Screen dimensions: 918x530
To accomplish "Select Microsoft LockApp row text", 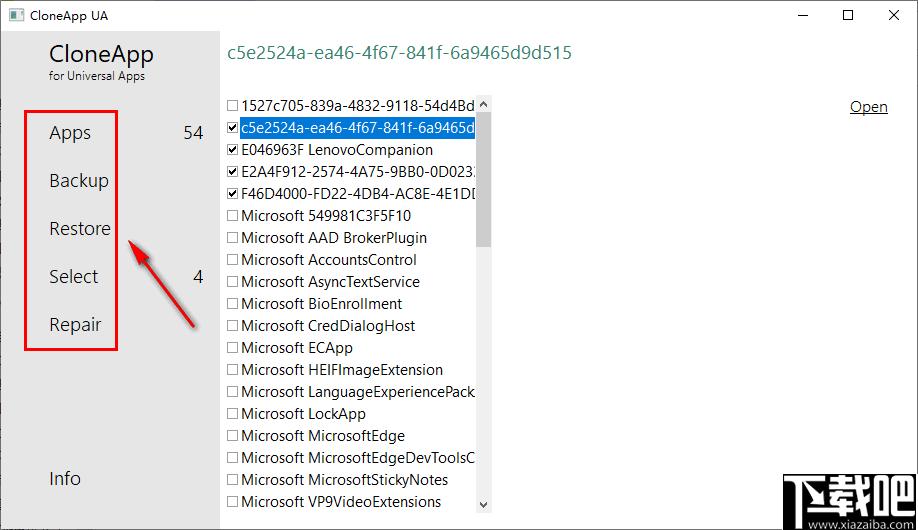I will click(x=303, y=414).
